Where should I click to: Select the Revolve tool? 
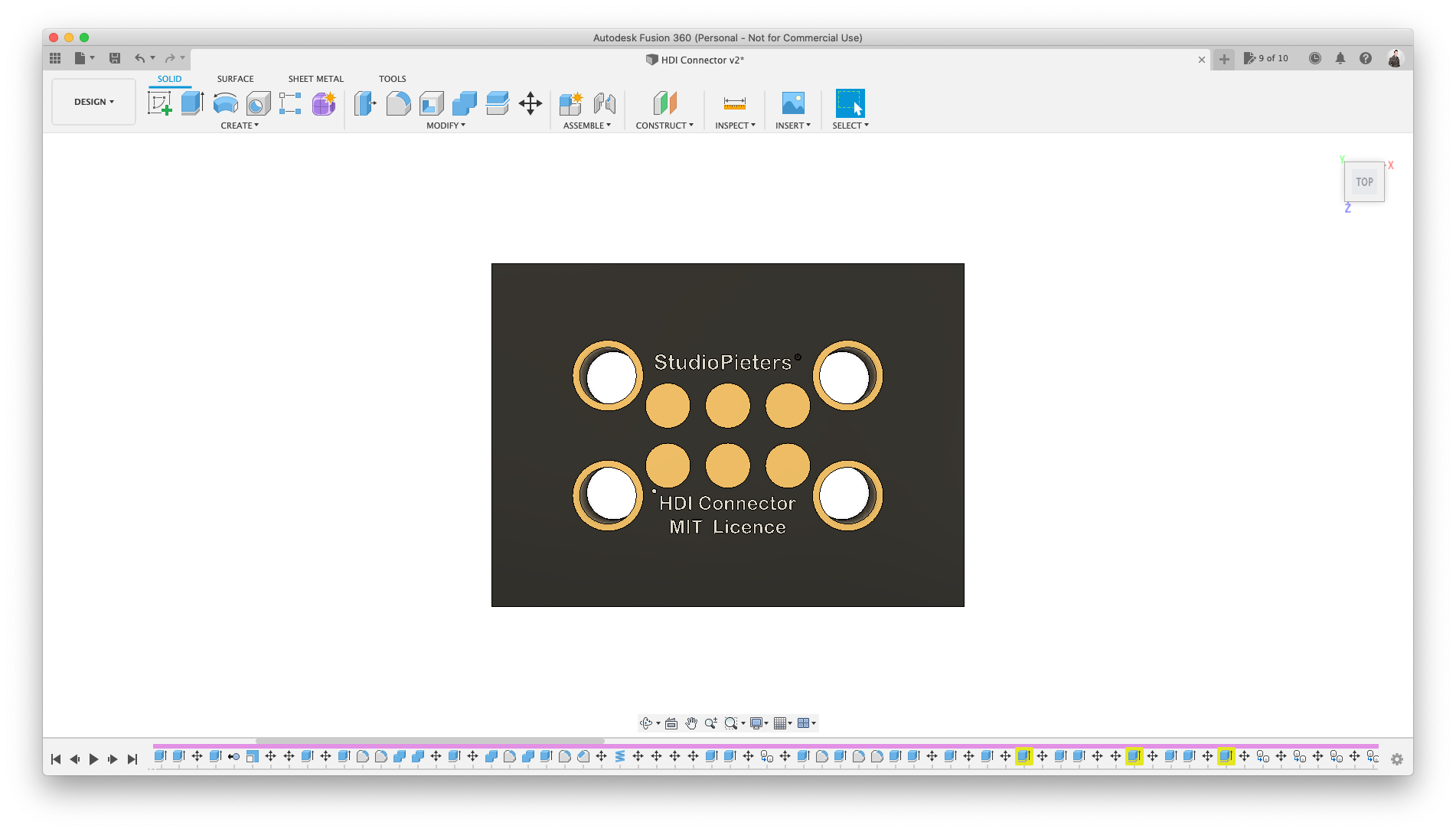tap(225, 103)
